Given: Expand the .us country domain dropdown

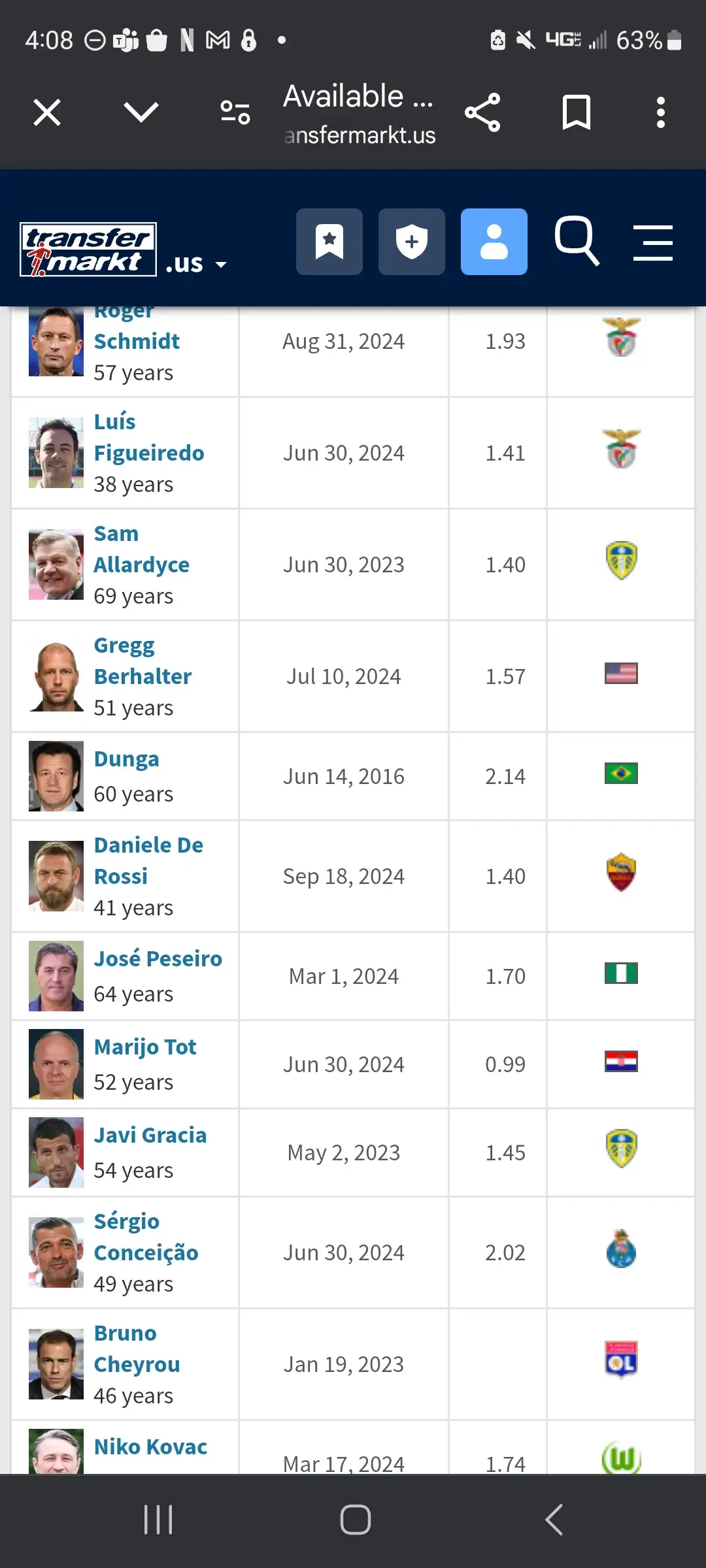Looking at the screenshot, I should tap(196, 264).
